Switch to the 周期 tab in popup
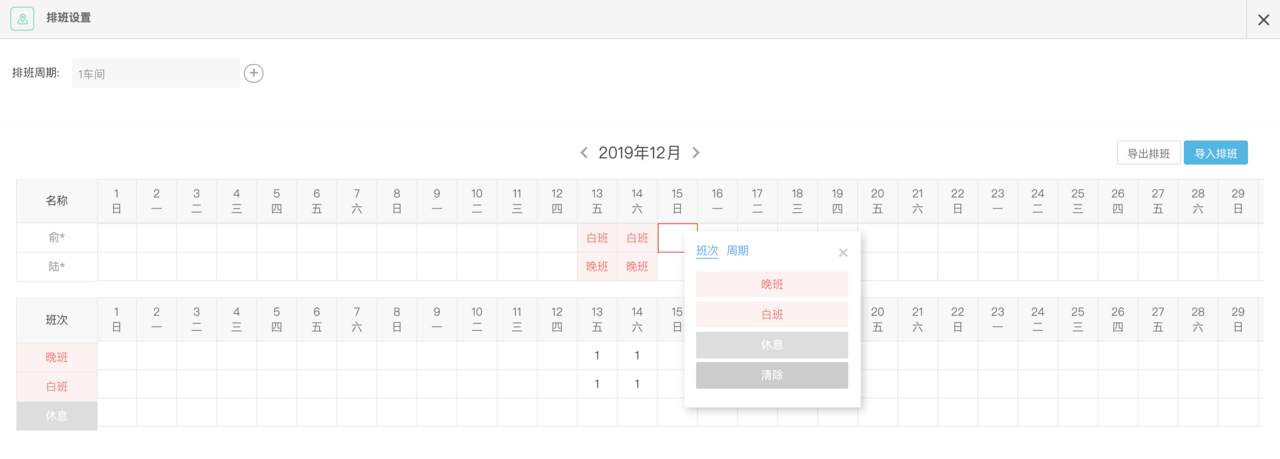Screen dimensions: 1280x459 tap(738, 251)
